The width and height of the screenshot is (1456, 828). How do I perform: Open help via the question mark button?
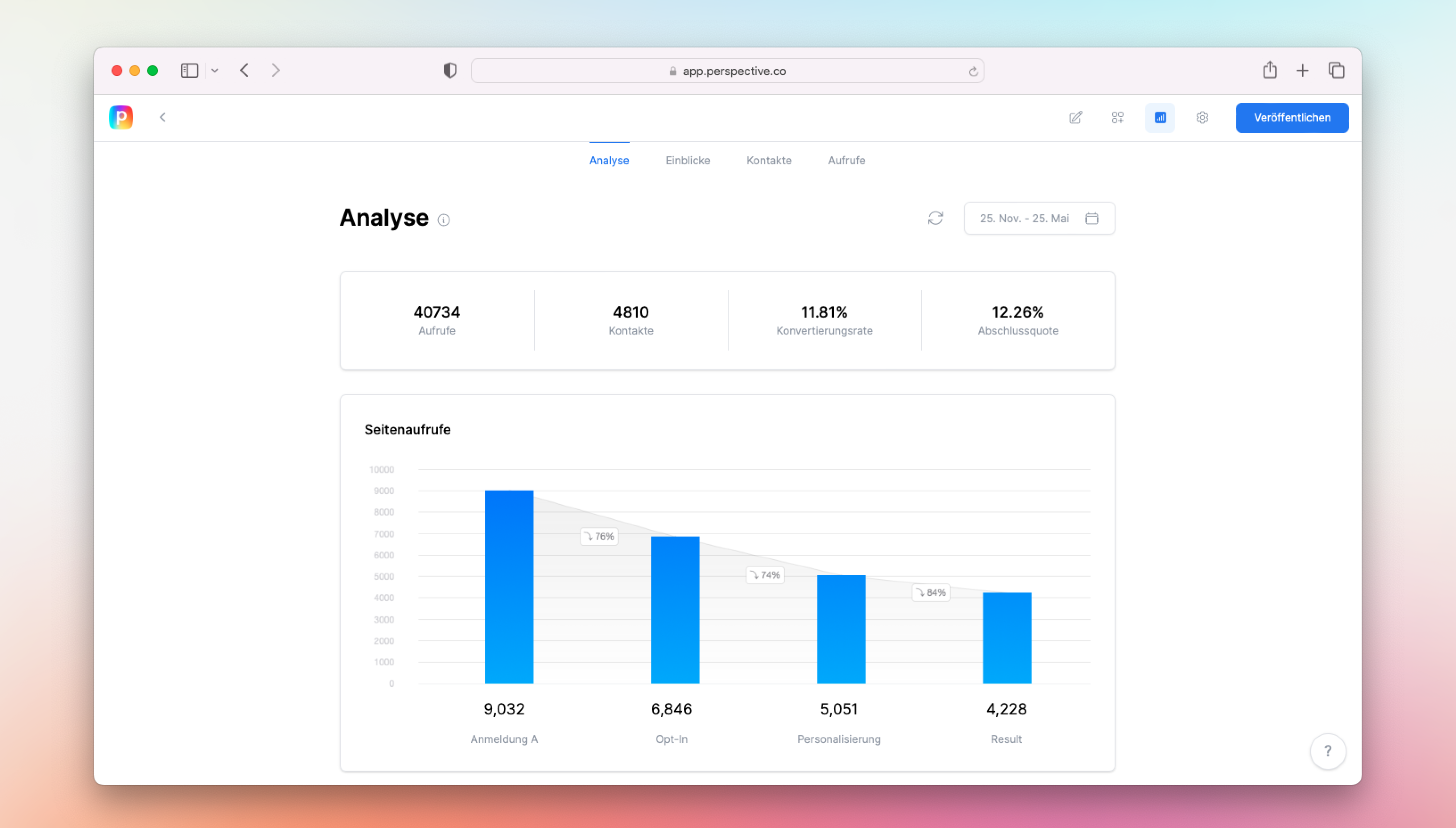coord(1328,751)
